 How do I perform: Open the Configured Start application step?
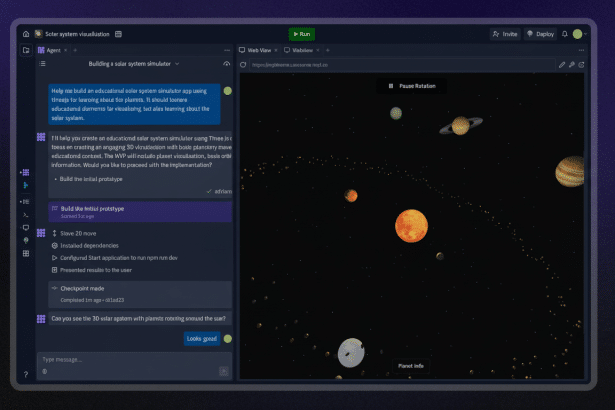click(x=115, y=258)
